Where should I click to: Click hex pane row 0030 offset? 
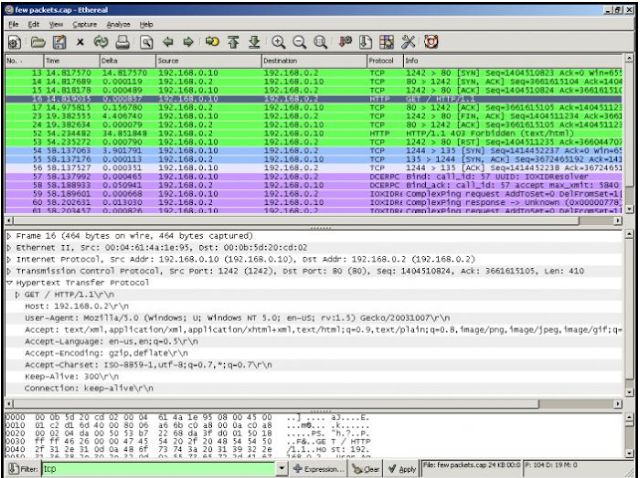[x=15, y=441]
